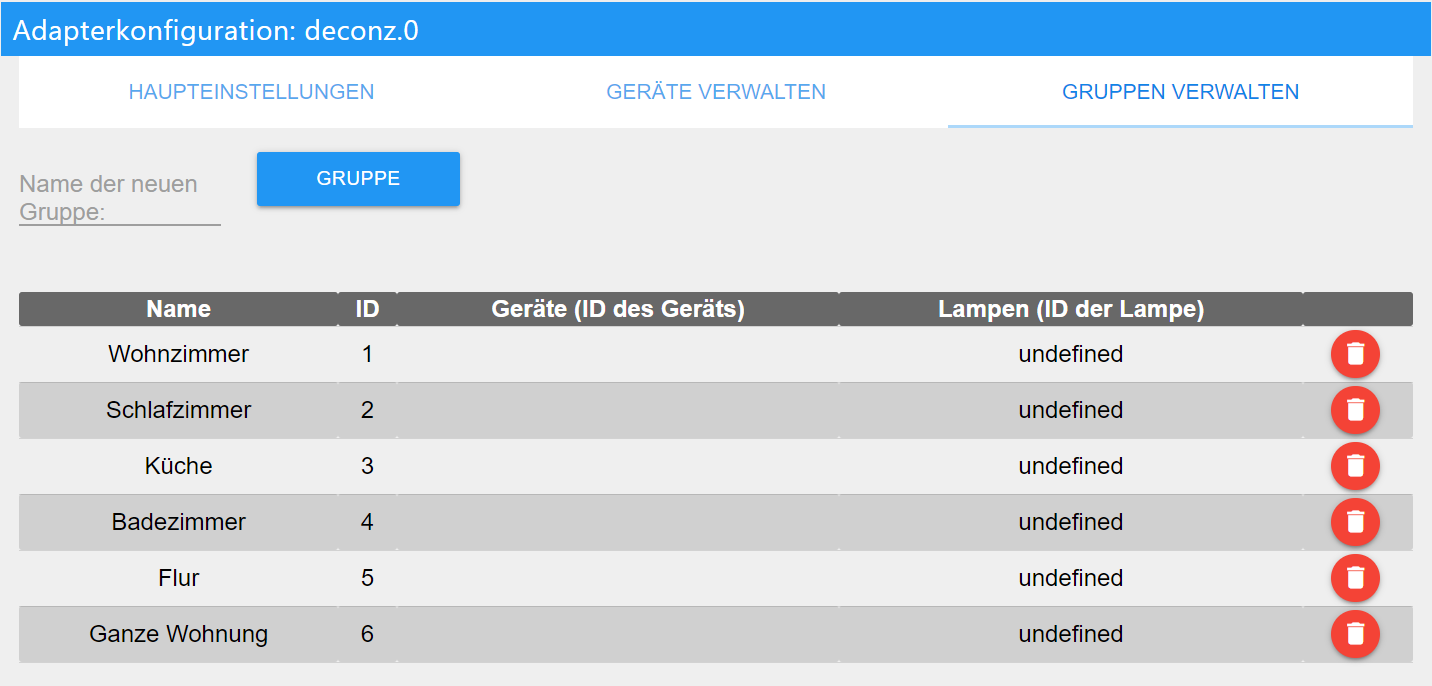Screen dimensions: 1432x686
Task: Delete the Flur group via trash icon
Action: click(1355, 578)
